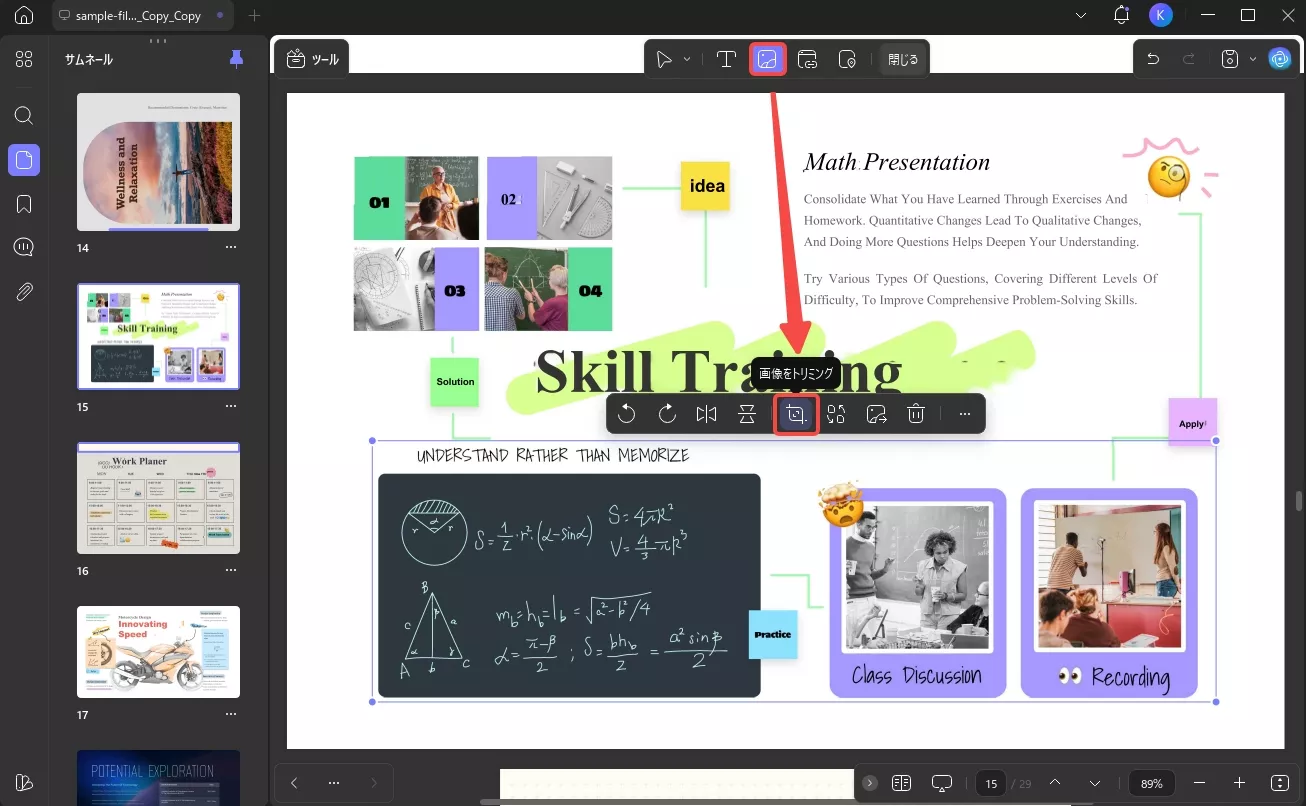Open the ツール menu button
This screenshot has height=806, width=1306.
coord(313,59)
